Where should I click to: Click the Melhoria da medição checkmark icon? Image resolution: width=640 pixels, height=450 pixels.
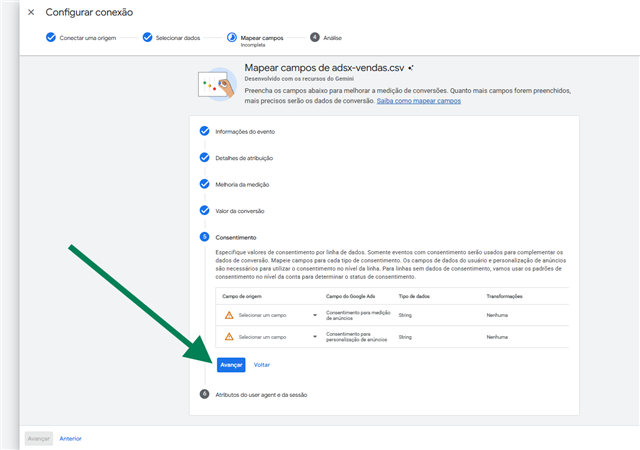point(204,184)
